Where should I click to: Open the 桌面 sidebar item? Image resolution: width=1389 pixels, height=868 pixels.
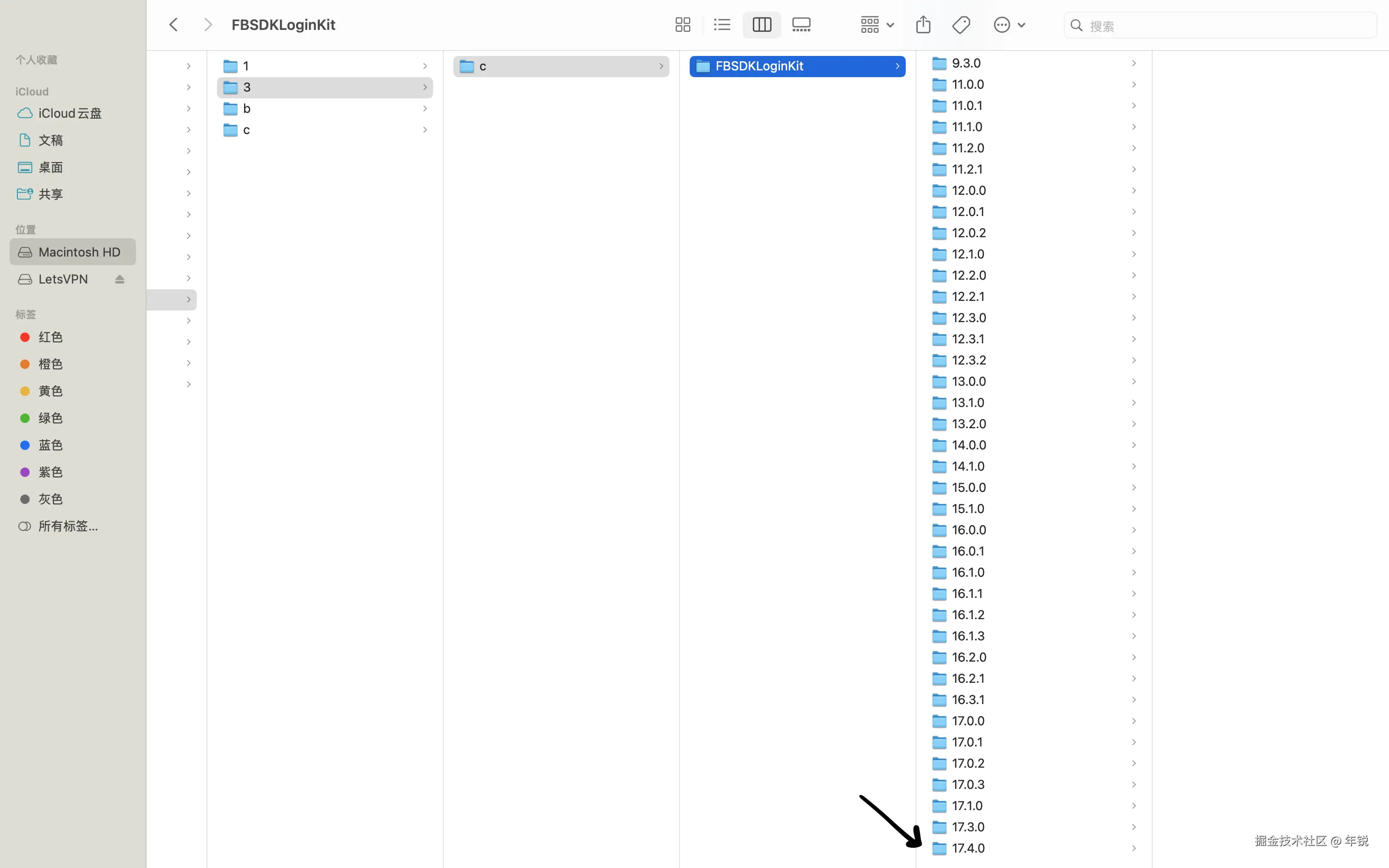pos(51,167)
